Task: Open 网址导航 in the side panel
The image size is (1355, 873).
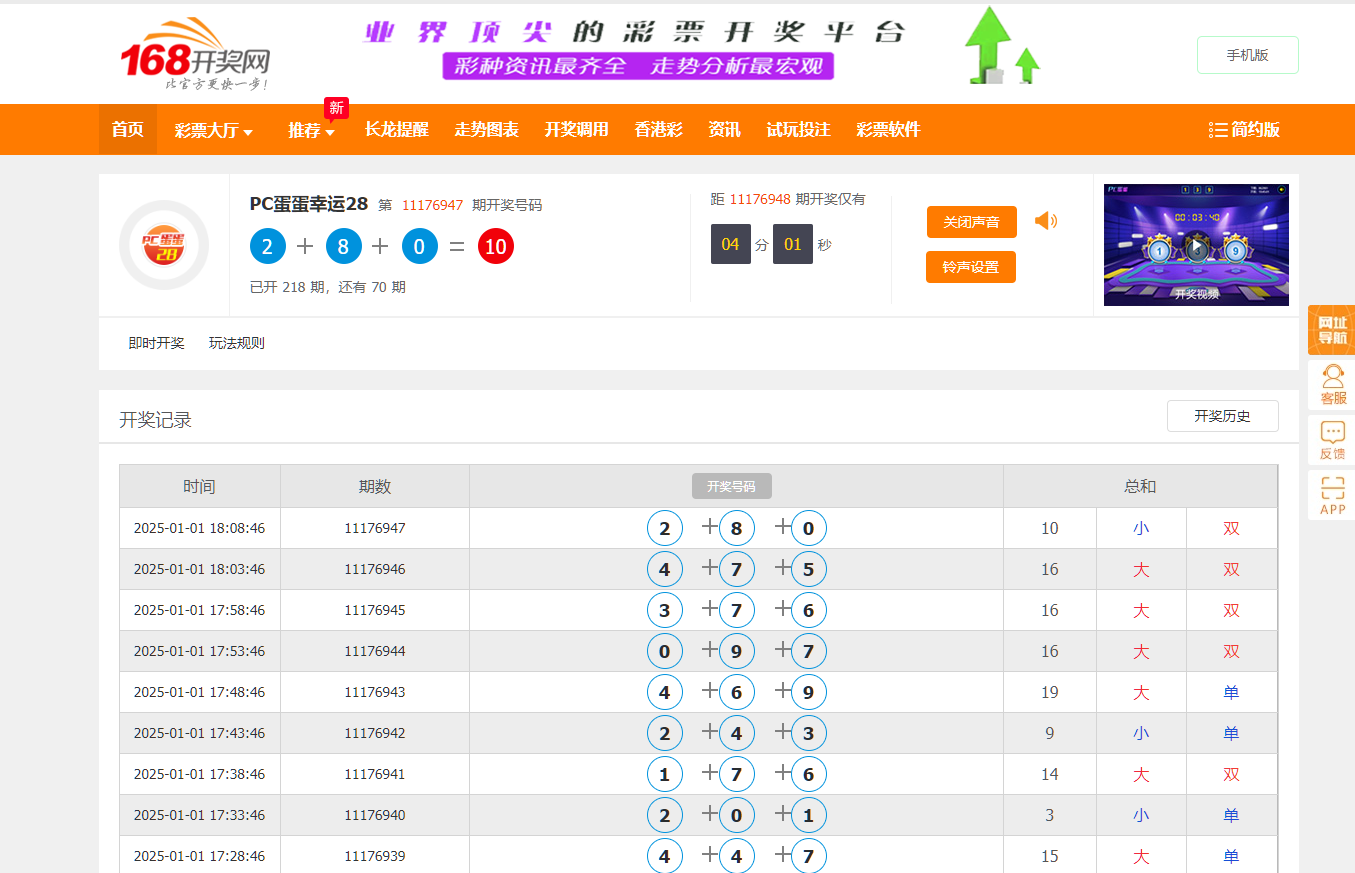Action: 1331,330
